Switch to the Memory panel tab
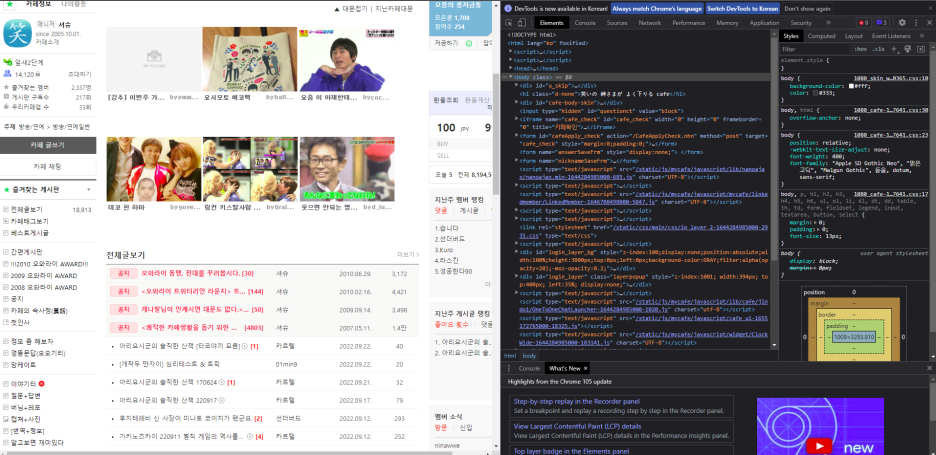 coord(727,23)
